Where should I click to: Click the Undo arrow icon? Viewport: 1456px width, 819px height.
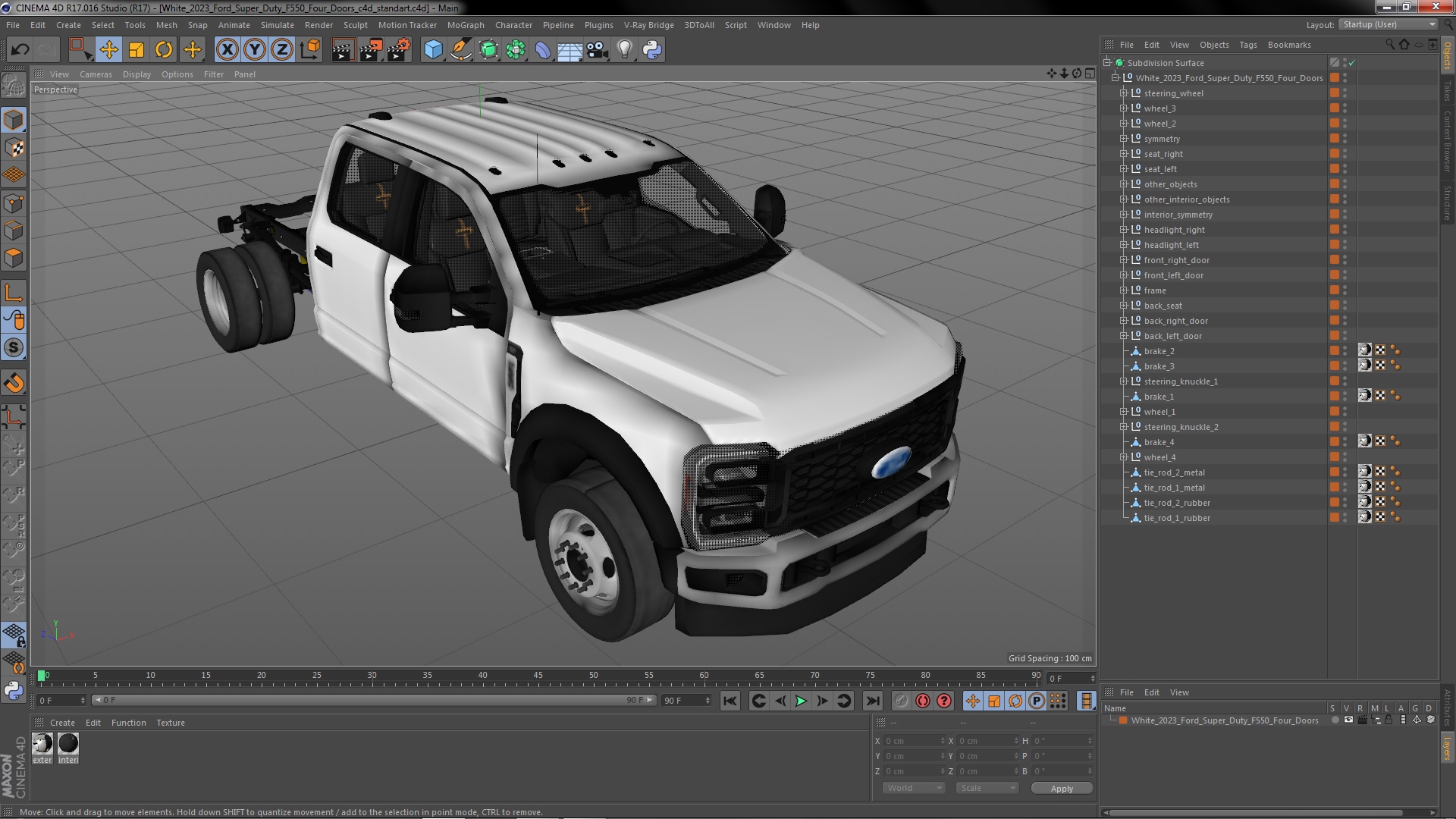[20, 50]
